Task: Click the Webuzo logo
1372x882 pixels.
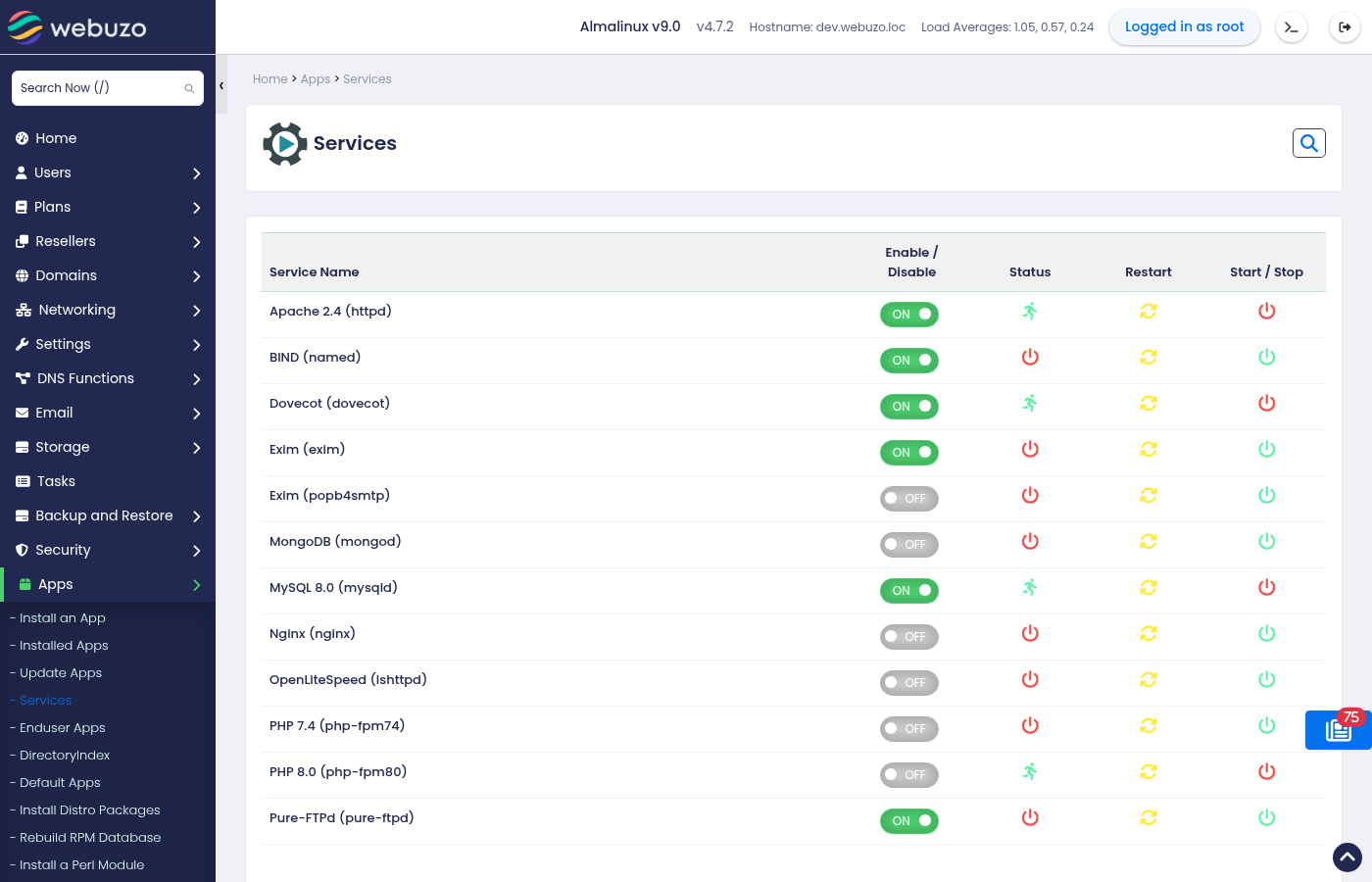Action: [77, 27]
